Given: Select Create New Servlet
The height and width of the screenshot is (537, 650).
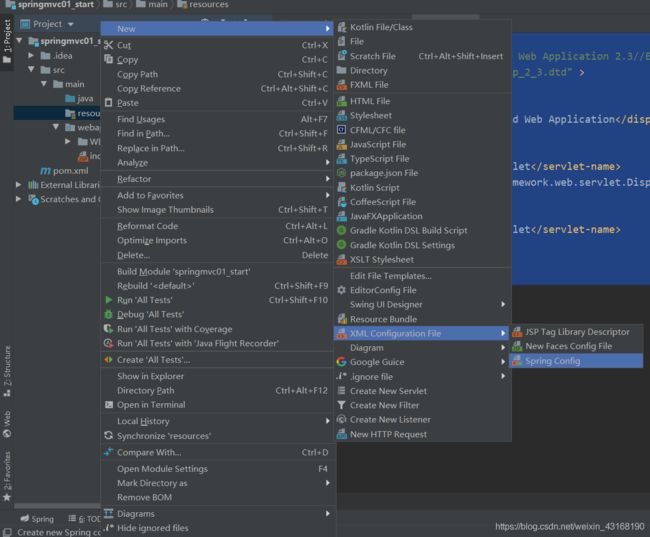Looking at the screenshot, I should (422, 391).
